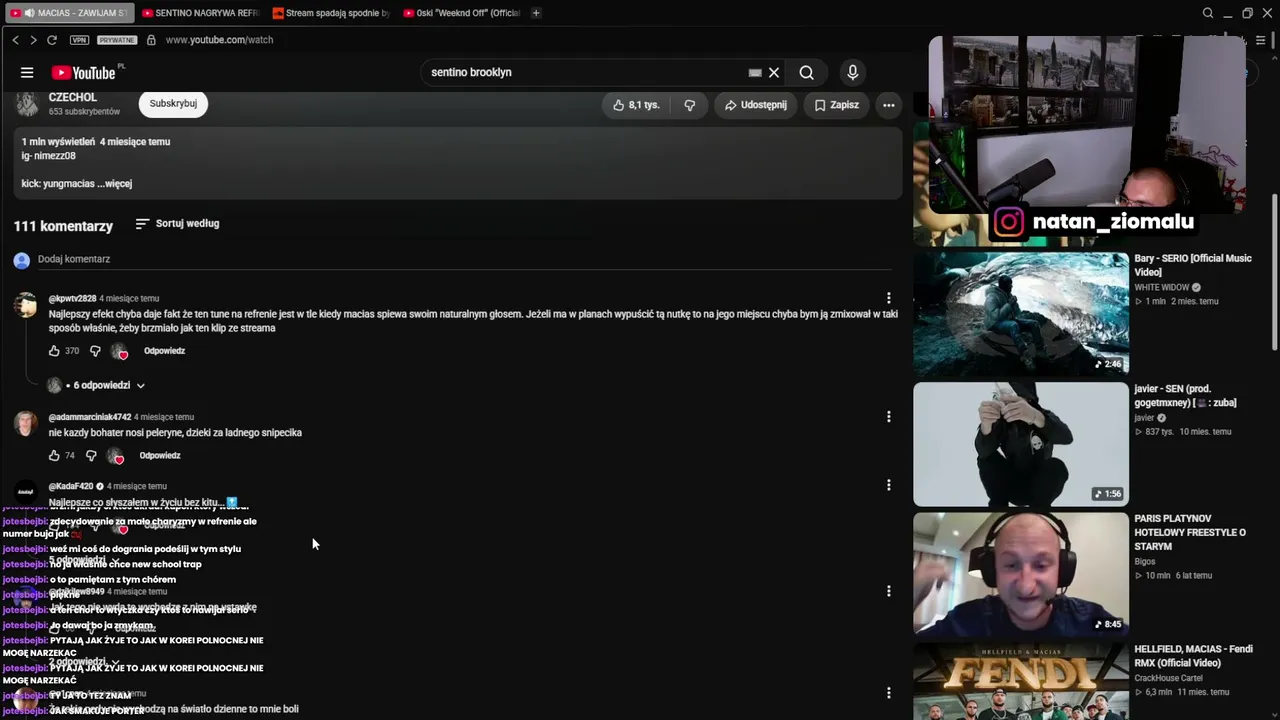Image resolution: width=1280 pixels, height=720 pixels.
Task: Open options menu for @kpwtv2828 comment
Action: pos(888,298)
